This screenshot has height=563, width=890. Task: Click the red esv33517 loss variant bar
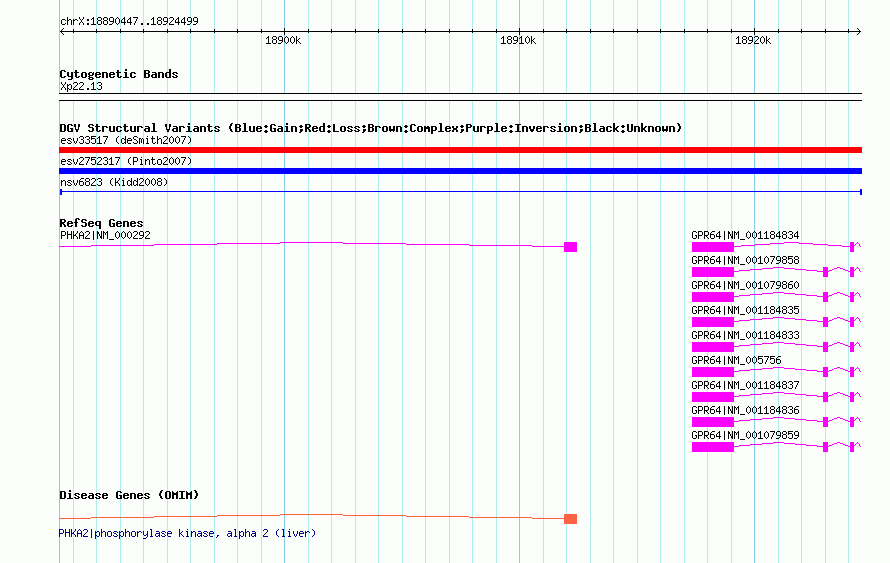[x=460, y=150]
